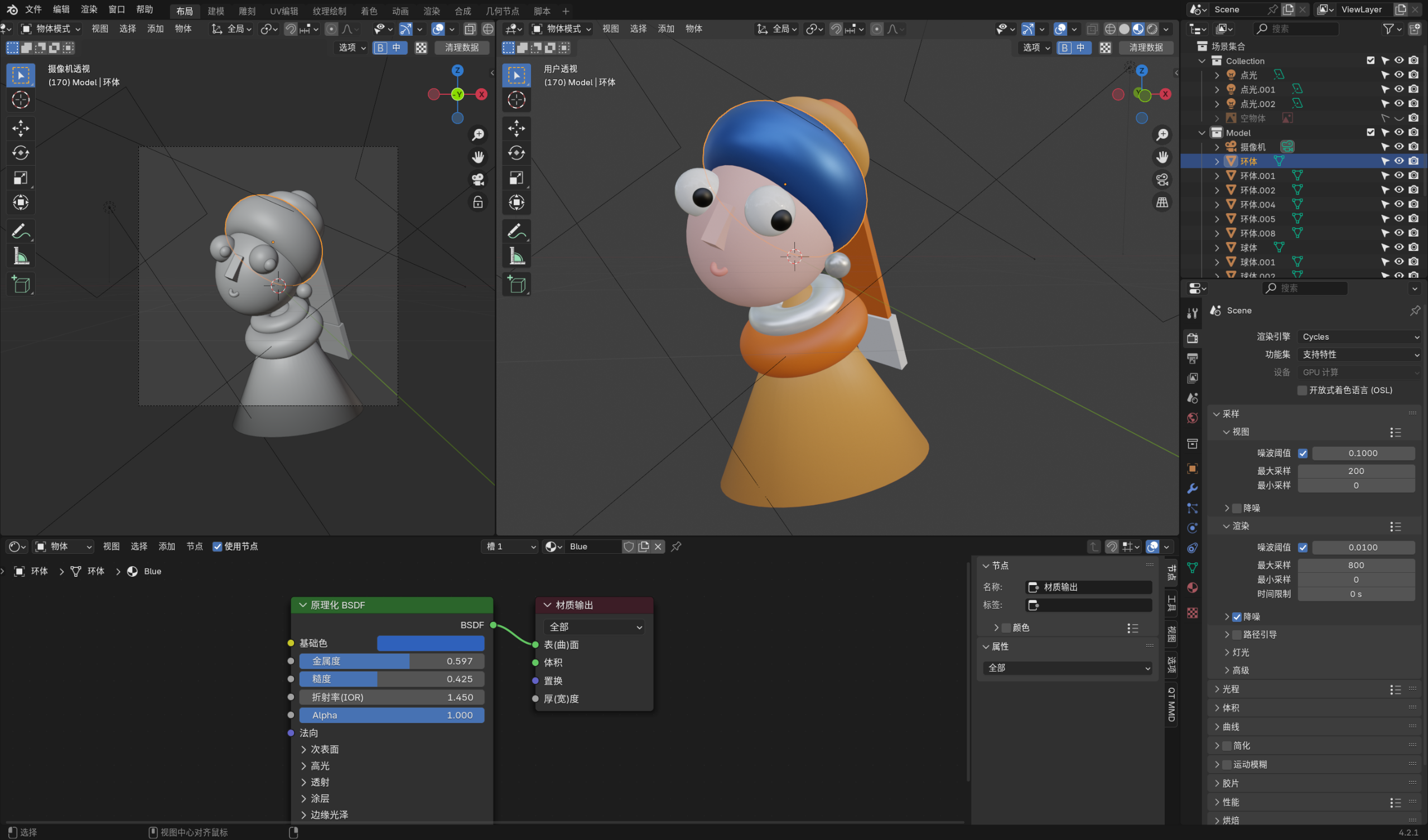Hide 点光.001 in viewport via eye icon
Screen dimensions: 1428x840
[x=1399, y=89]
